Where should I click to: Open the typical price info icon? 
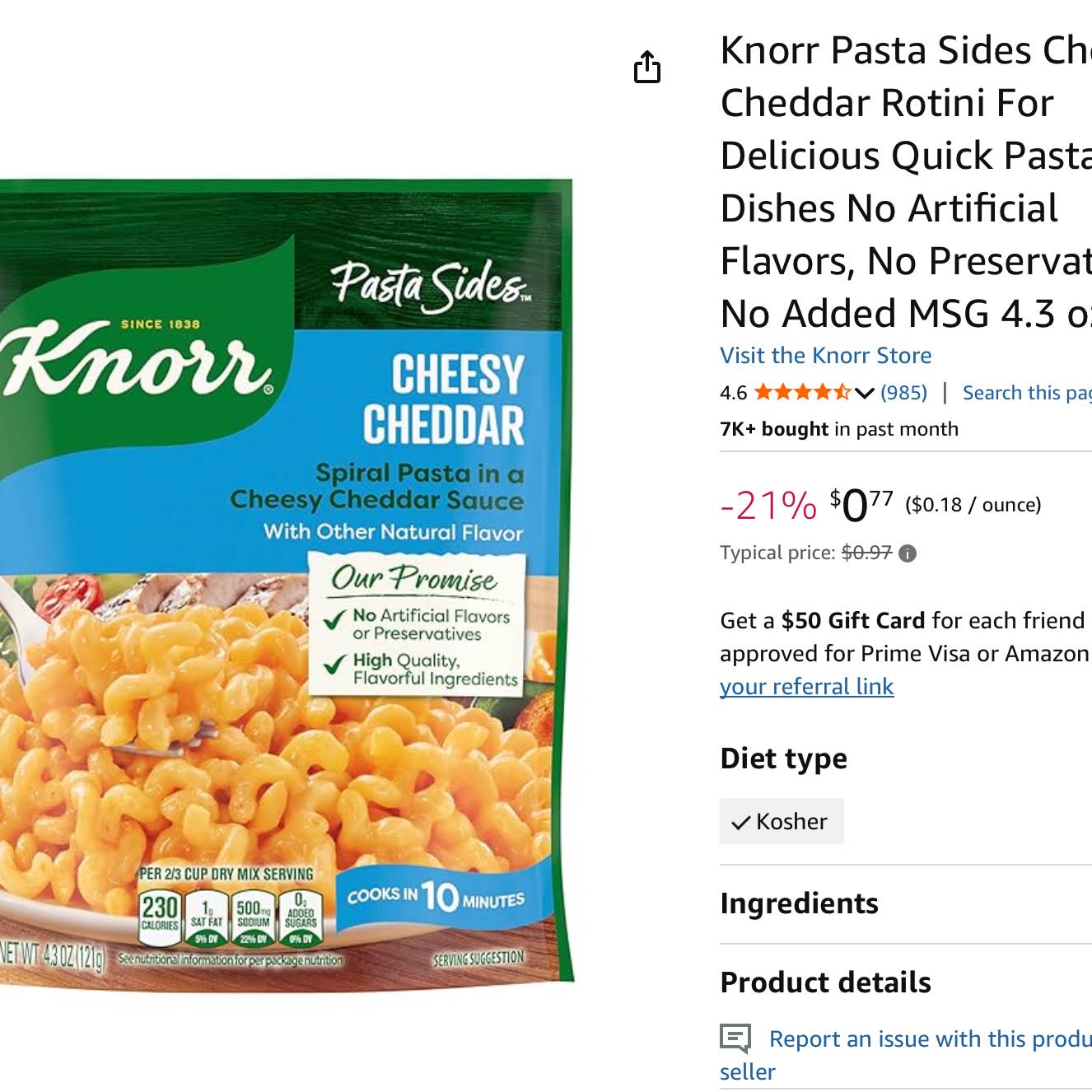point(908,553)
